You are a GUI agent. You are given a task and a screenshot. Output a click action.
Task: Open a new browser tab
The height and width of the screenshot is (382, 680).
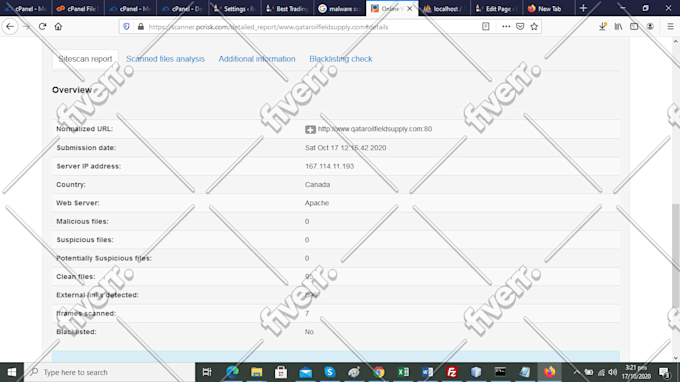coord(583,8)
